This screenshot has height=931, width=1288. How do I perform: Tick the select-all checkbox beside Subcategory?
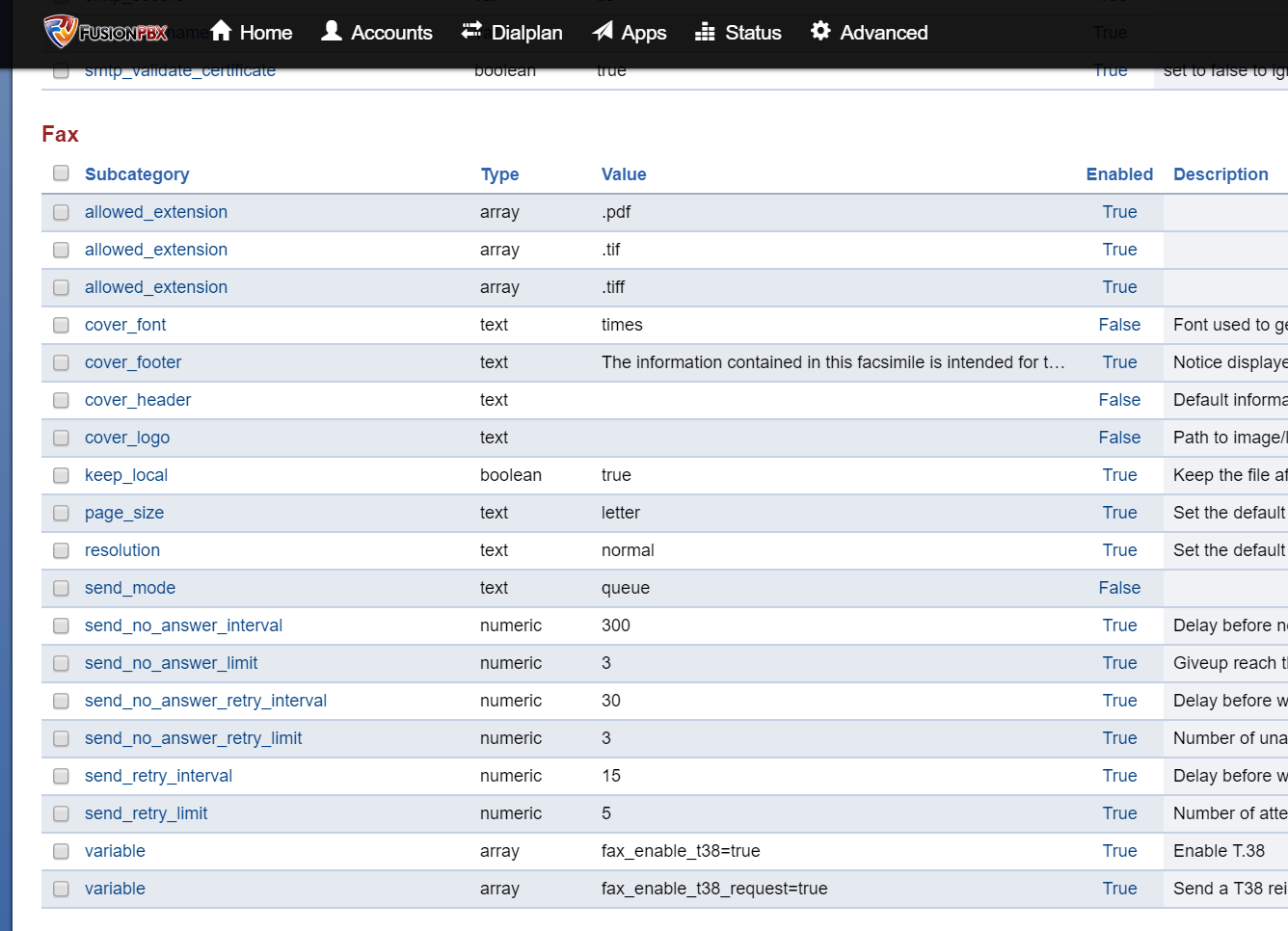(61, 173)
